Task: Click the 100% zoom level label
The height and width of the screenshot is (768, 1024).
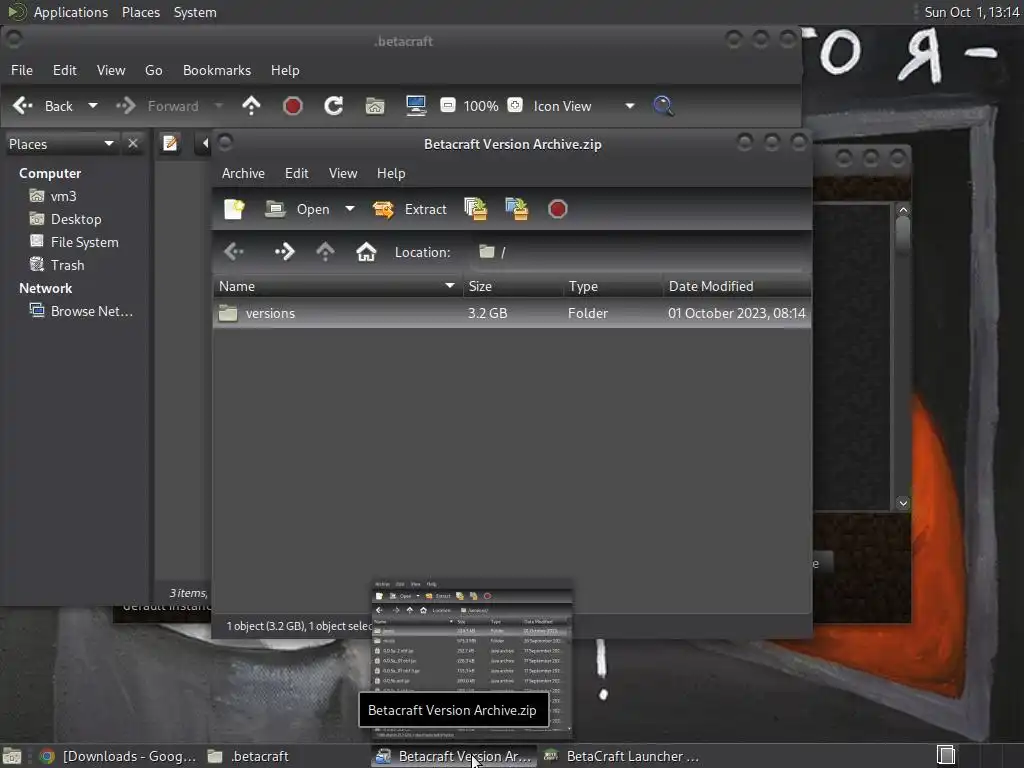Action: 481,106
